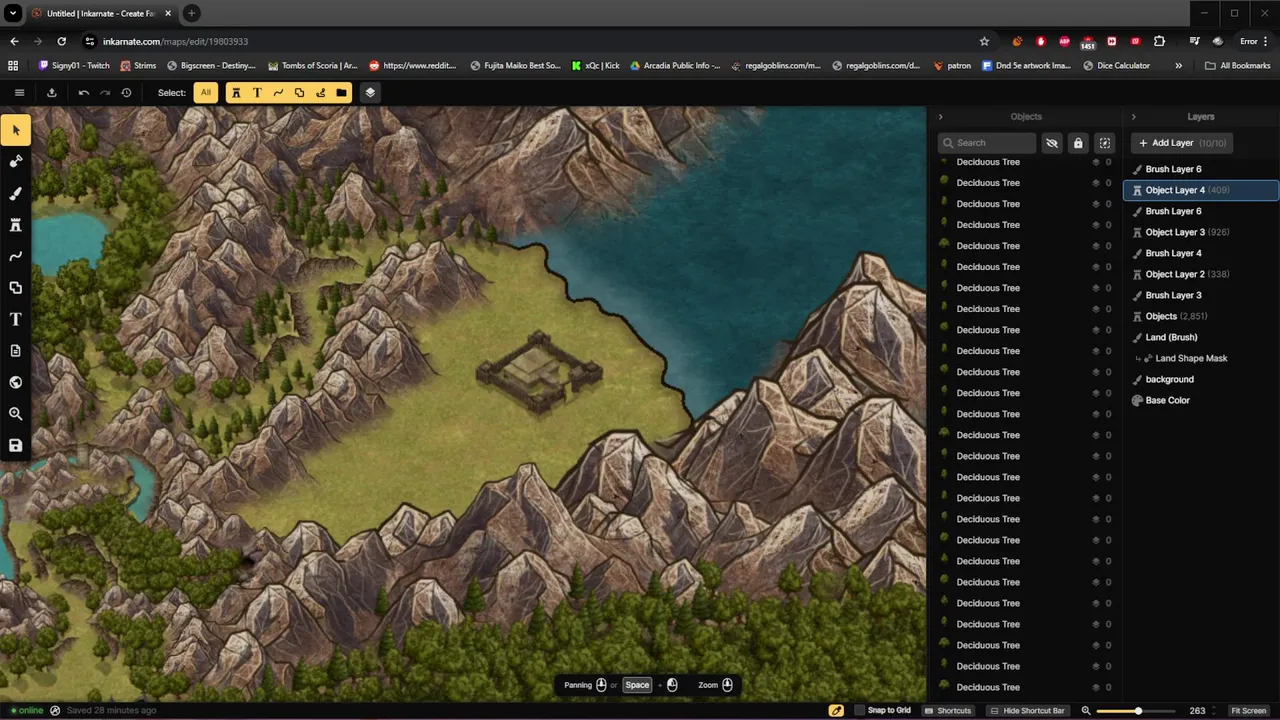The image size is (1280, 720).
Task: Select Object Layer 4 in Layers
Action: point(1201,190)
